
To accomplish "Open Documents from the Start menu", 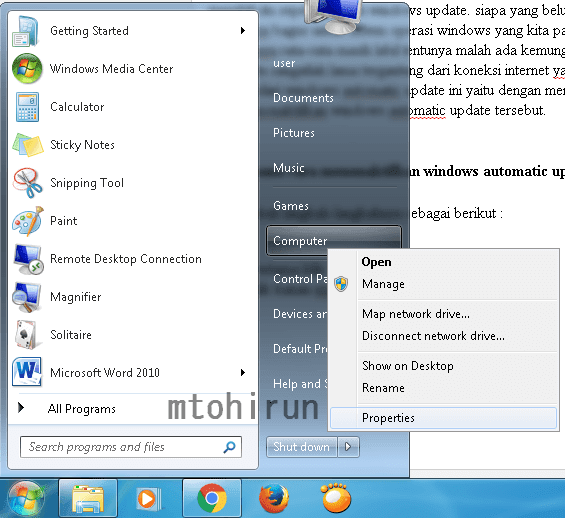I will [303, 98].
